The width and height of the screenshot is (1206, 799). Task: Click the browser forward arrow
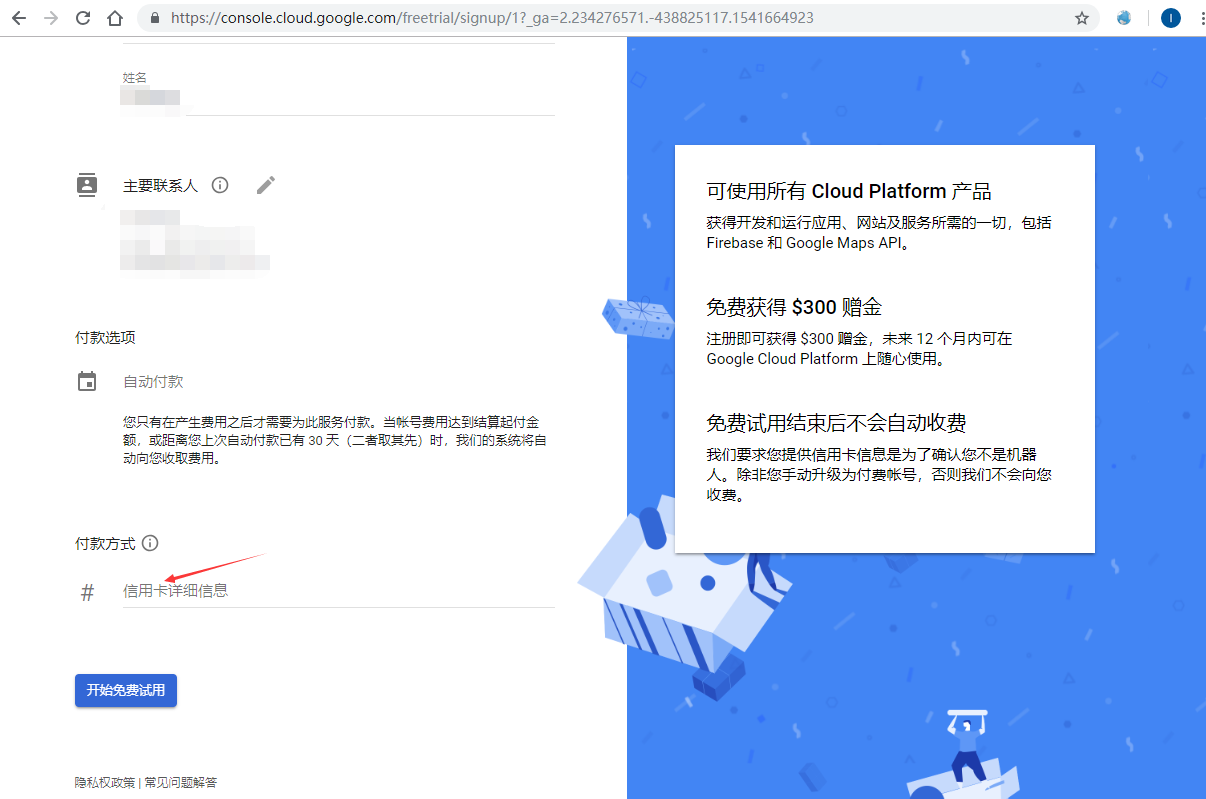[51, 18]
